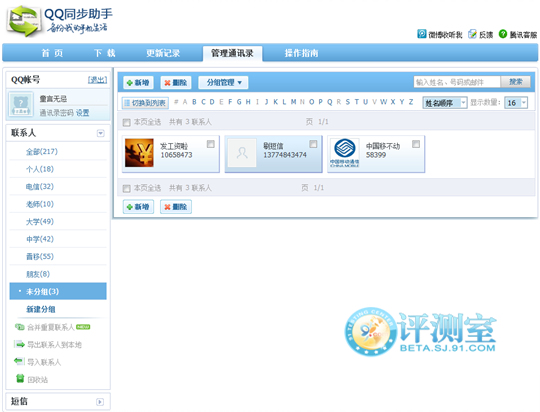
Task: Collapse the 联系人 panel arrow
Action: tap(101, 133)
